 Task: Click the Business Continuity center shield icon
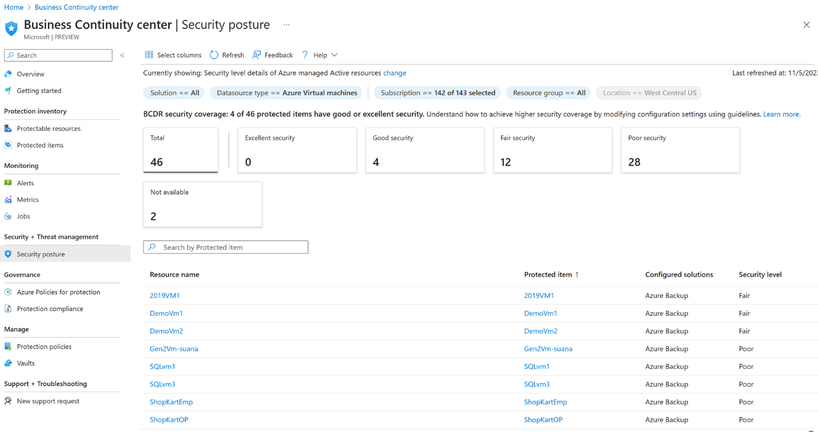11,28
